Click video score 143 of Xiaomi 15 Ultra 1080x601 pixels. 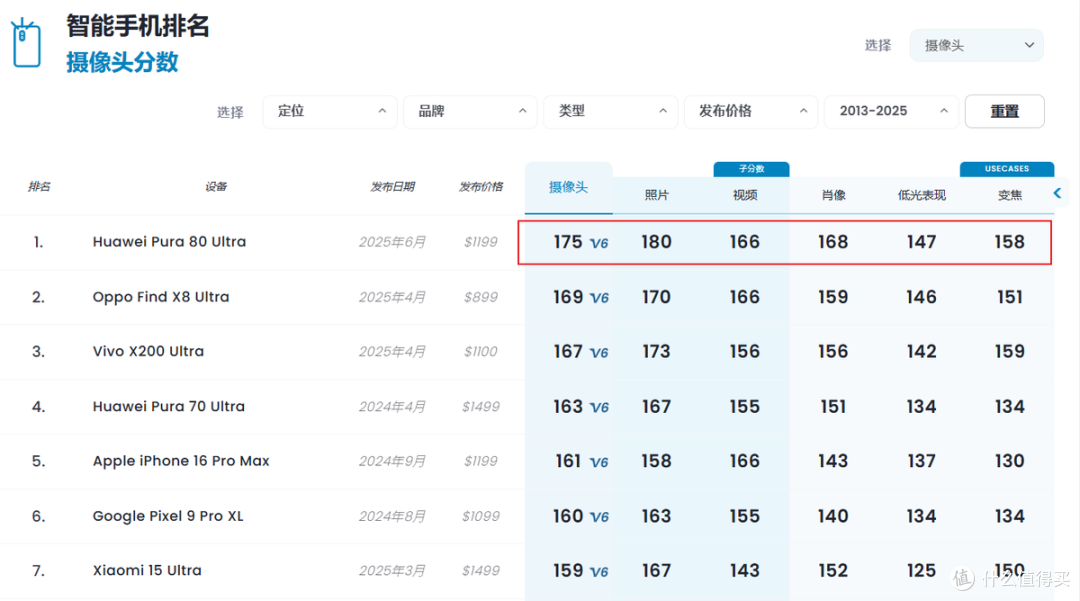coord(745,571)
